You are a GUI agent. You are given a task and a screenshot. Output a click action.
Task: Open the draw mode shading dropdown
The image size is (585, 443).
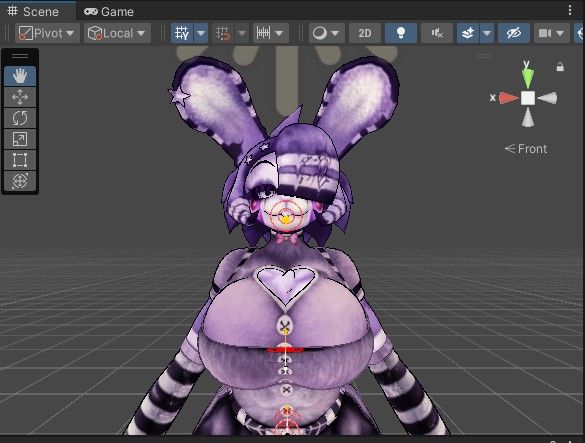click(326, 33)
